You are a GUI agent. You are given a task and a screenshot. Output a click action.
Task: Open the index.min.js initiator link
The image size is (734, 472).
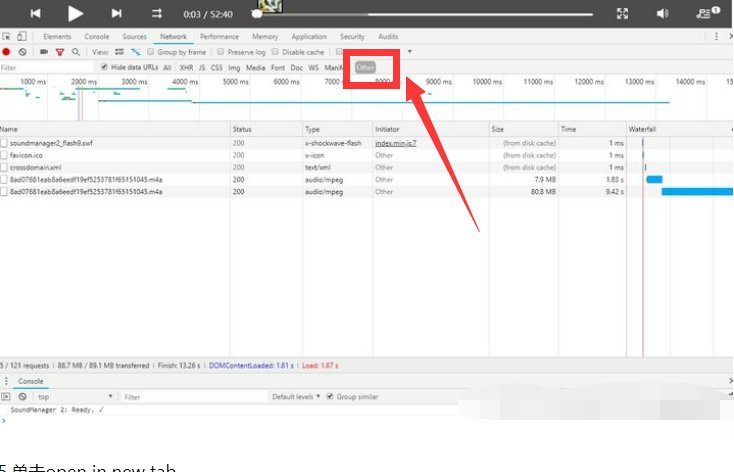(x=395, y=143)
